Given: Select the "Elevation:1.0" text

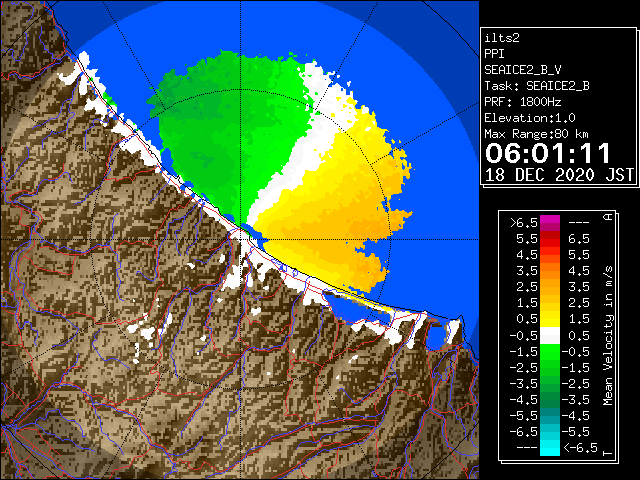Looking at the screenshot, I should tap(530, 118).
